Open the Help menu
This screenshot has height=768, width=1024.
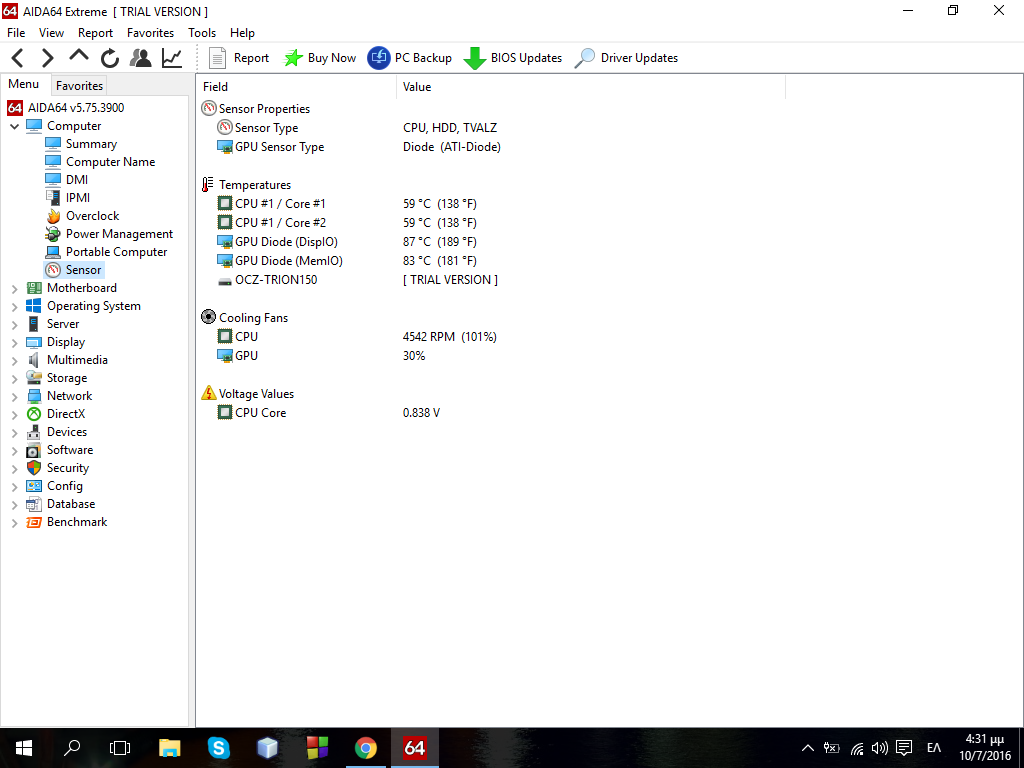[x=242, y=33]
